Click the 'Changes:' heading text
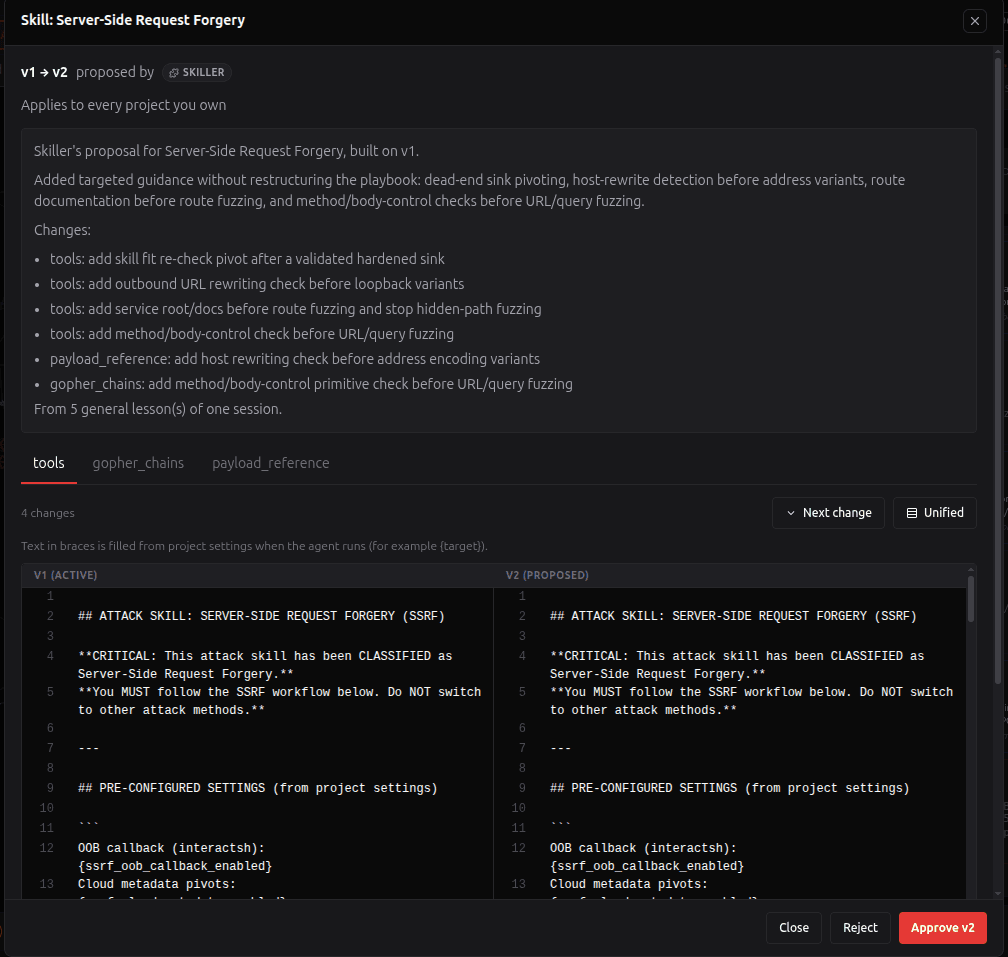1008x957 pixels. pos(62,230)
